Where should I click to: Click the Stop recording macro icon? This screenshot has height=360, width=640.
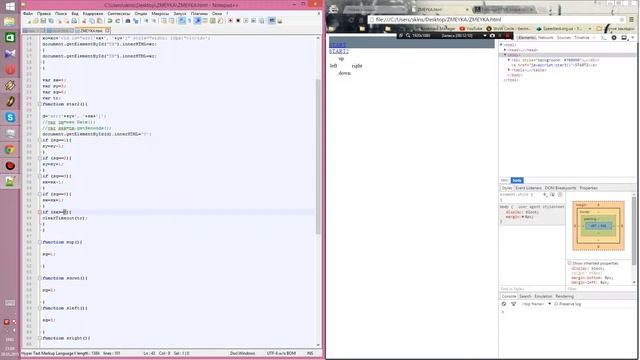(x=238, y=21)
